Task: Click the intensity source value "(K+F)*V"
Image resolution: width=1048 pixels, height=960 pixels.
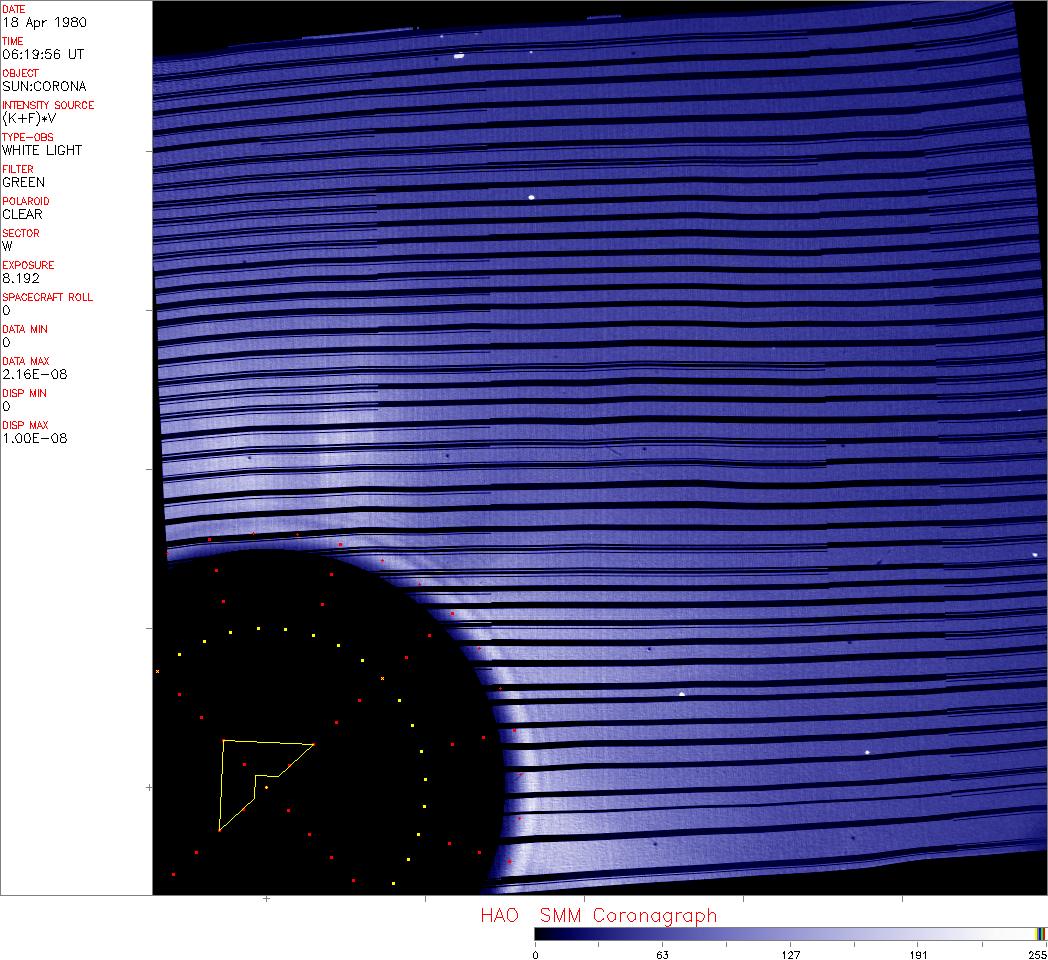Action: click(x=29, y=118)
